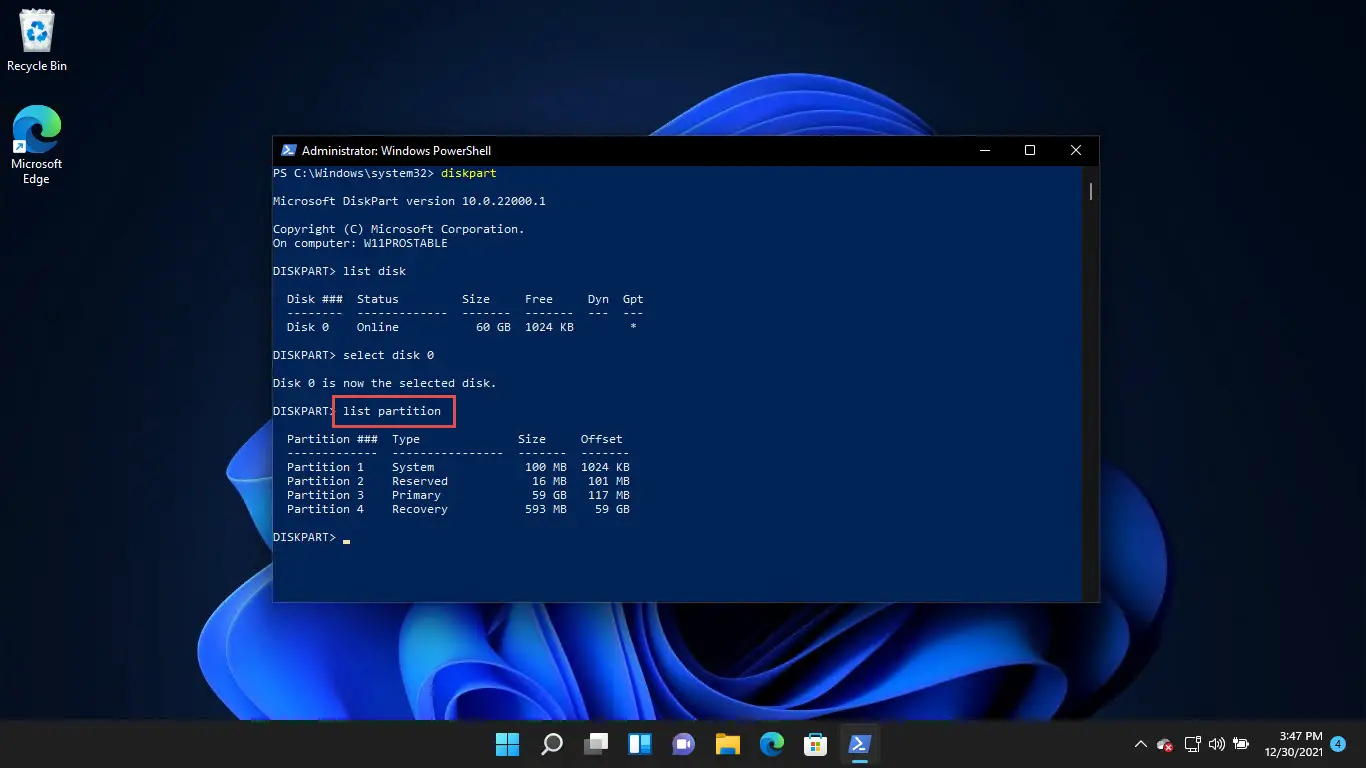Close the PowerShell window

1076,151
